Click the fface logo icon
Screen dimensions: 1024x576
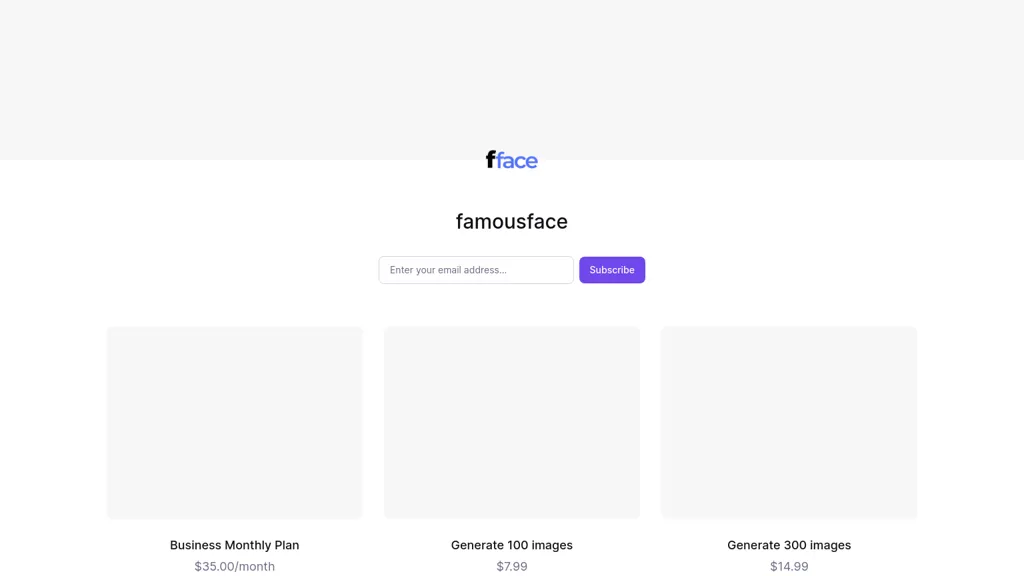click(x=512, y=160)
